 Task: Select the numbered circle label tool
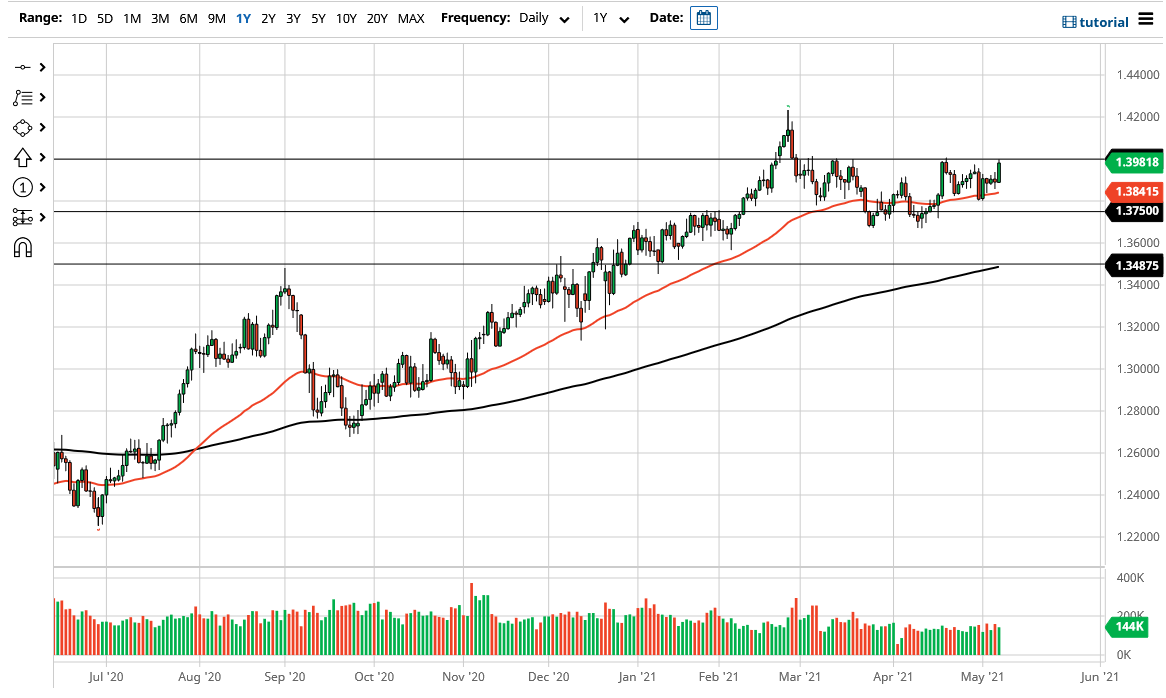point(22,187)
